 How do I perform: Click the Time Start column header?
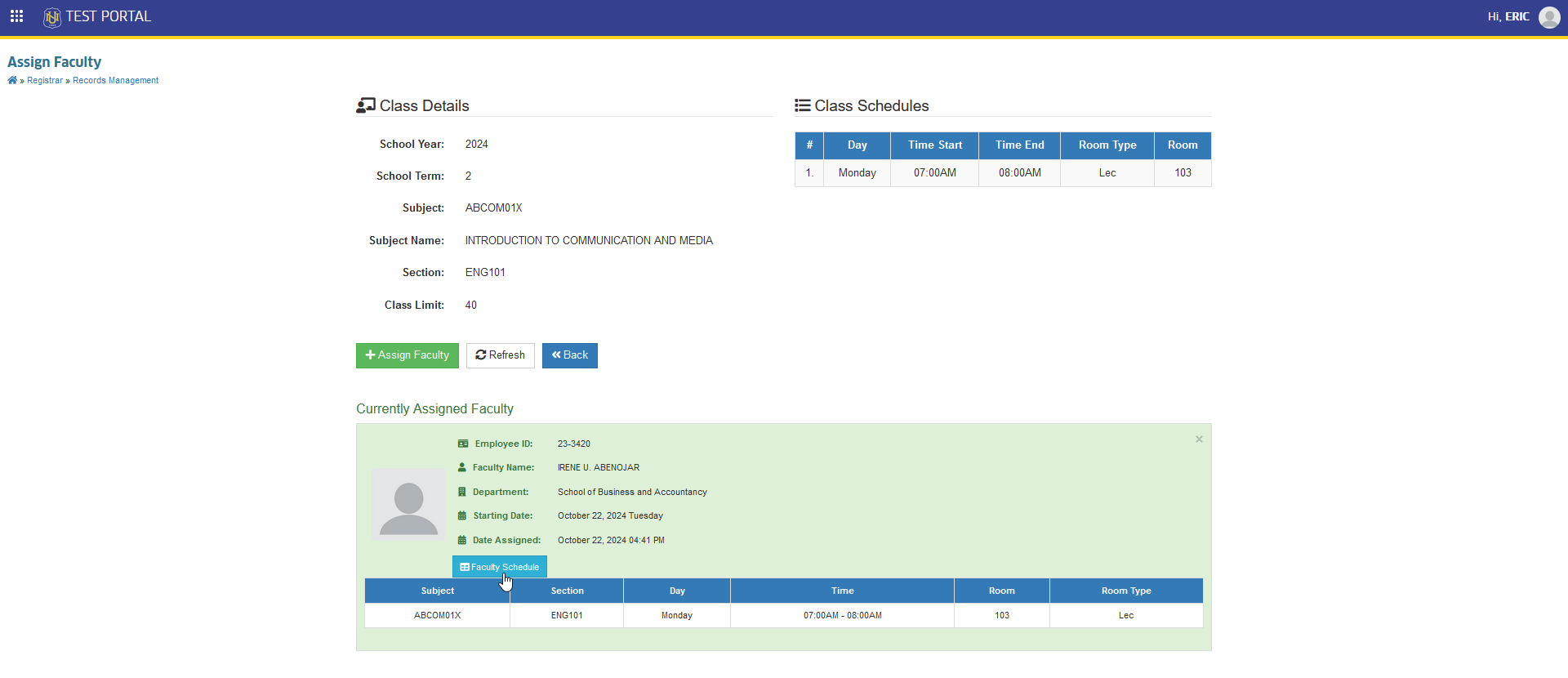pos(935,145)
